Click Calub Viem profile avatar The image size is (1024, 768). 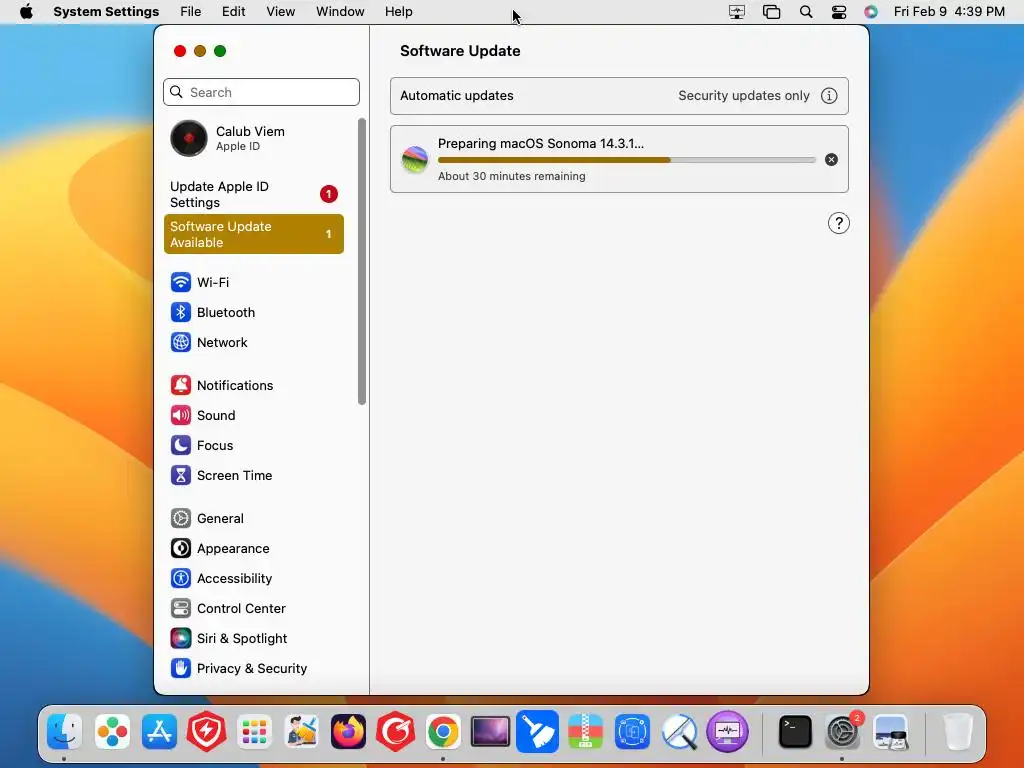pos(189,138)
